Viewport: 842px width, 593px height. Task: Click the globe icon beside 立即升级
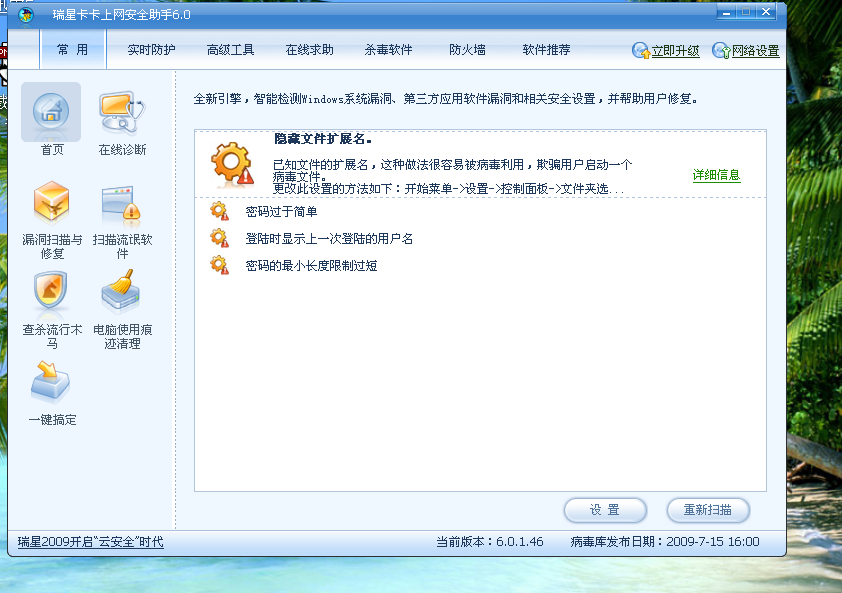tap(641, 50)
